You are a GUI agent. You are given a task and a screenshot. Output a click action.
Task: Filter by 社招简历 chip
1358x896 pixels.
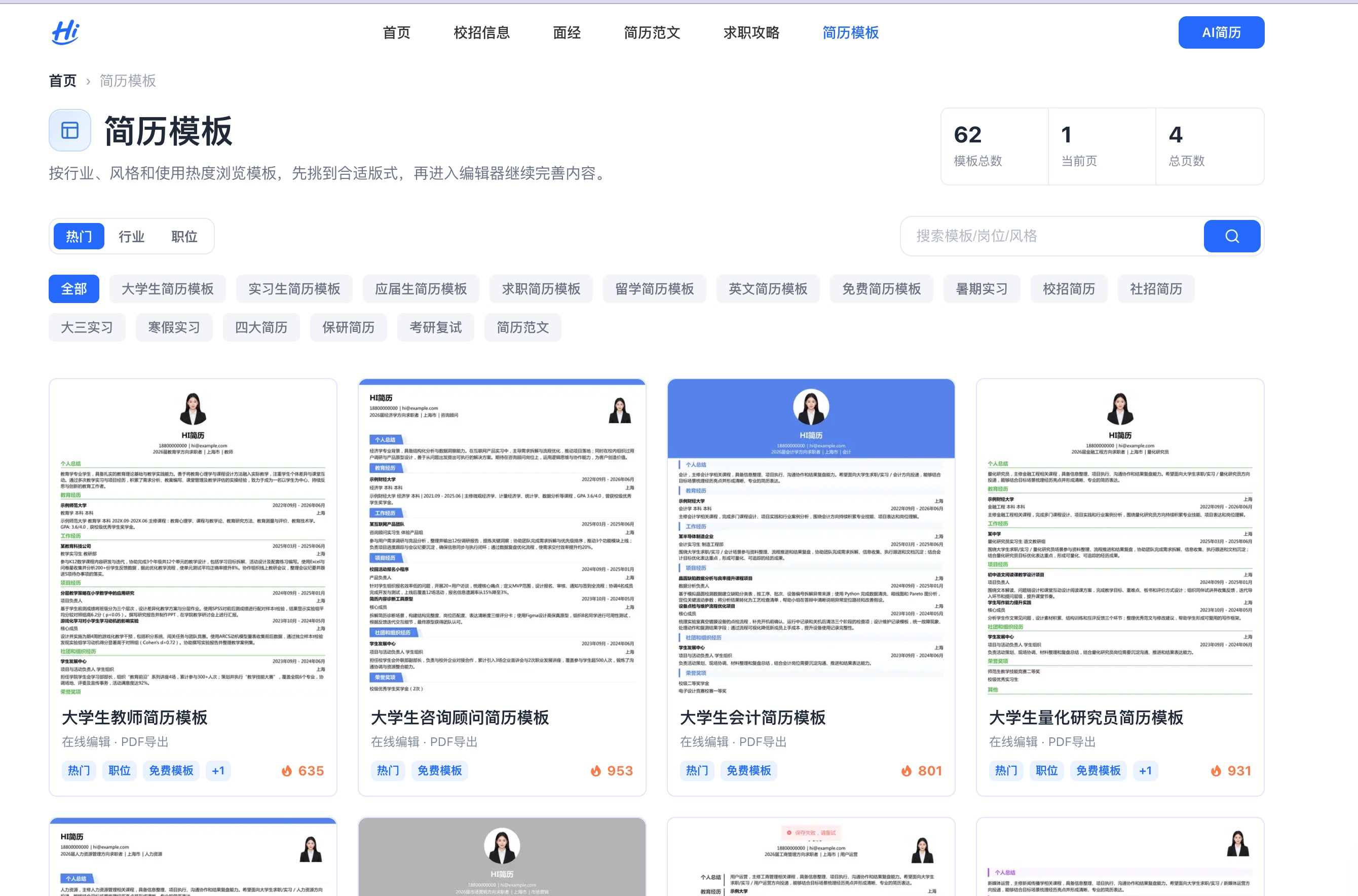click(x=1156, y=288)
